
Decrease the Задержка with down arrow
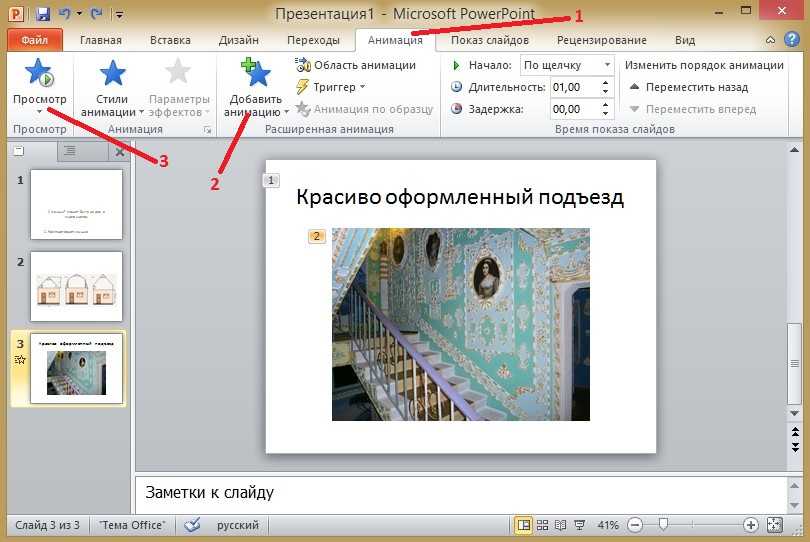(x=605, y=114)
